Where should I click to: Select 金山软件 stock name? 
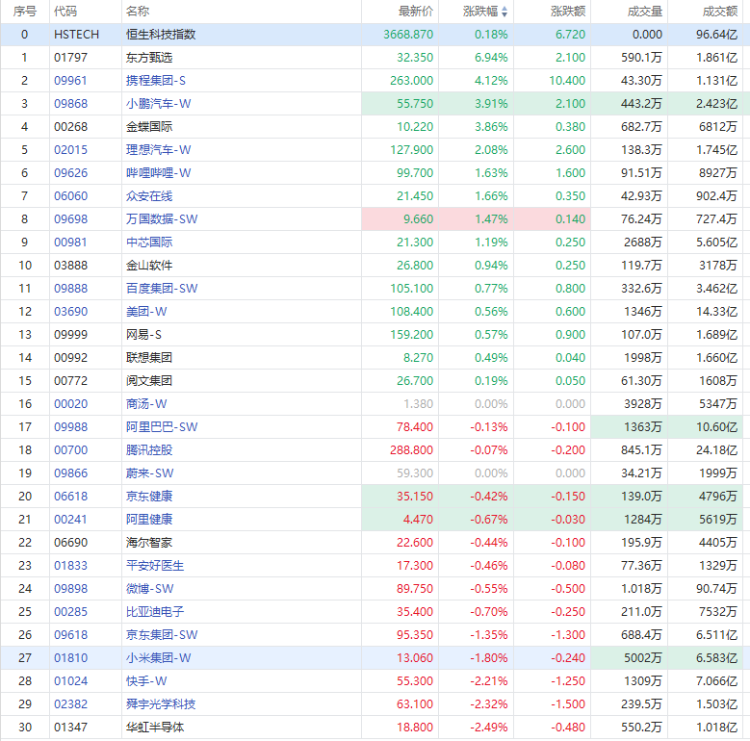149,265
